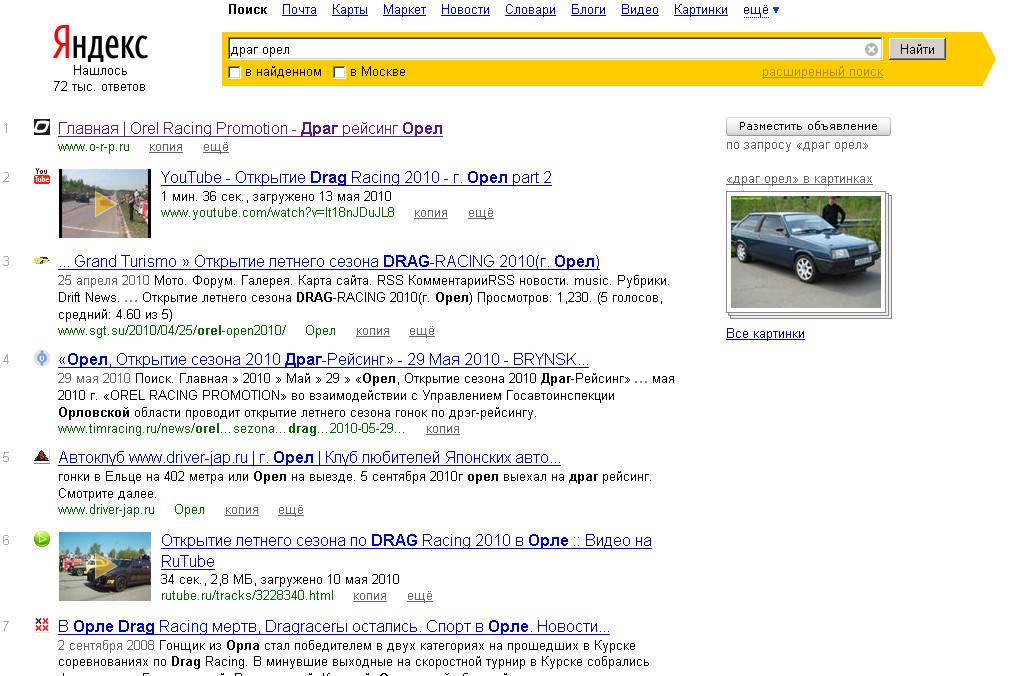Switch to Картинки tab

click(701, 10)
